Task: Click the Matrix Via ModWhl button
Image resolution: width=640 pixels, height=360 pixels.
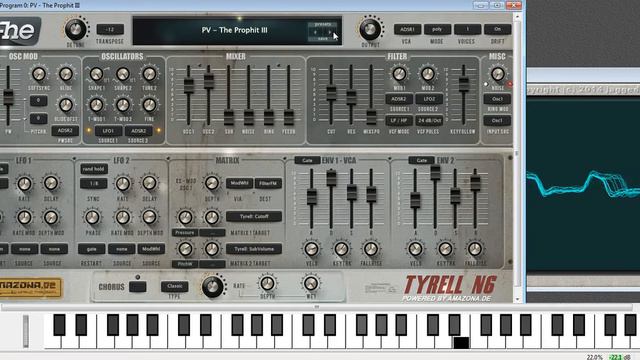Action: coord(239,183)
